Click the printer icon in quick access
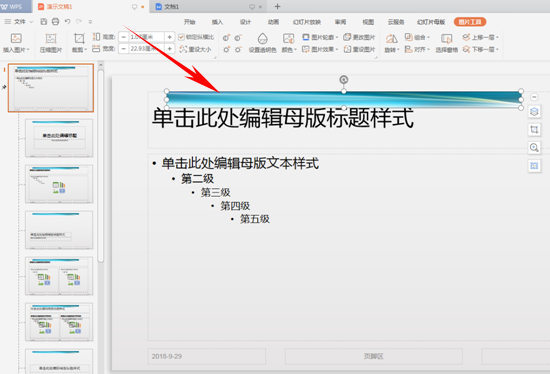Image resolution: width=550 pixels, height=374 pixels. (x=55, y=22)
